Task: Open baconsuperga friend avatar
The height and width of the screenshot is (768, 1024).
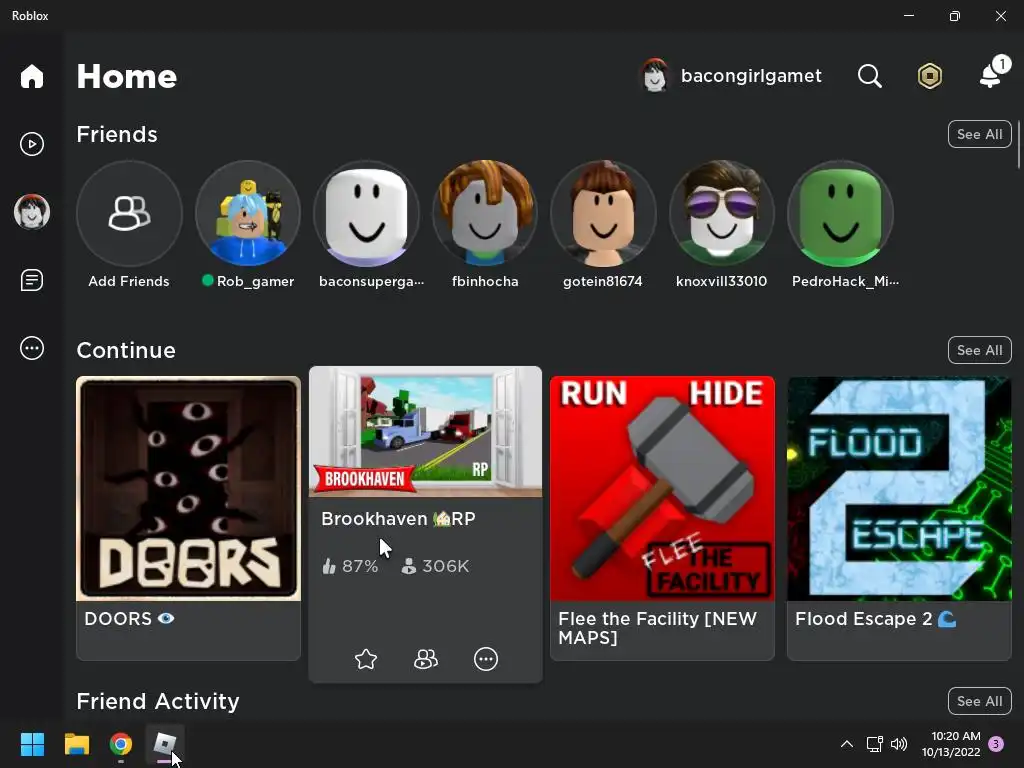Action: 366,214
